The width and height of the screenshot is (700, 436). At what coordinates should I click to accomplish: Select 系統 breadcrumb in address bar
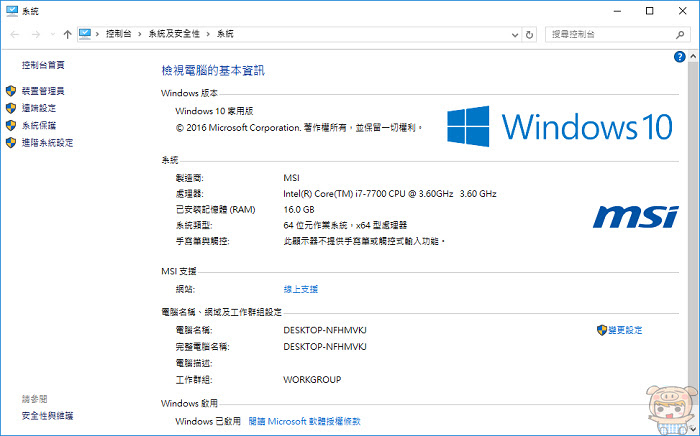point(225,34)
